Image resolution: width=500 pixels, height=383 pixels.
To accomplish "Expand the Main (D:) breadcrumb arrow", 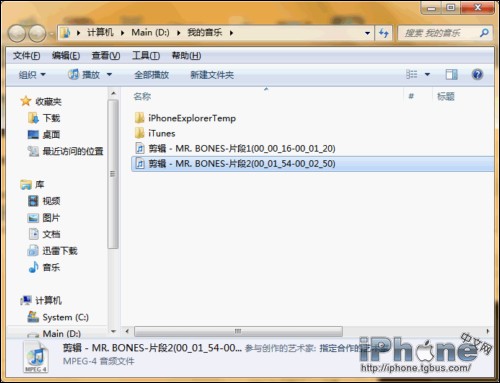I will click(x=179, y=33).
